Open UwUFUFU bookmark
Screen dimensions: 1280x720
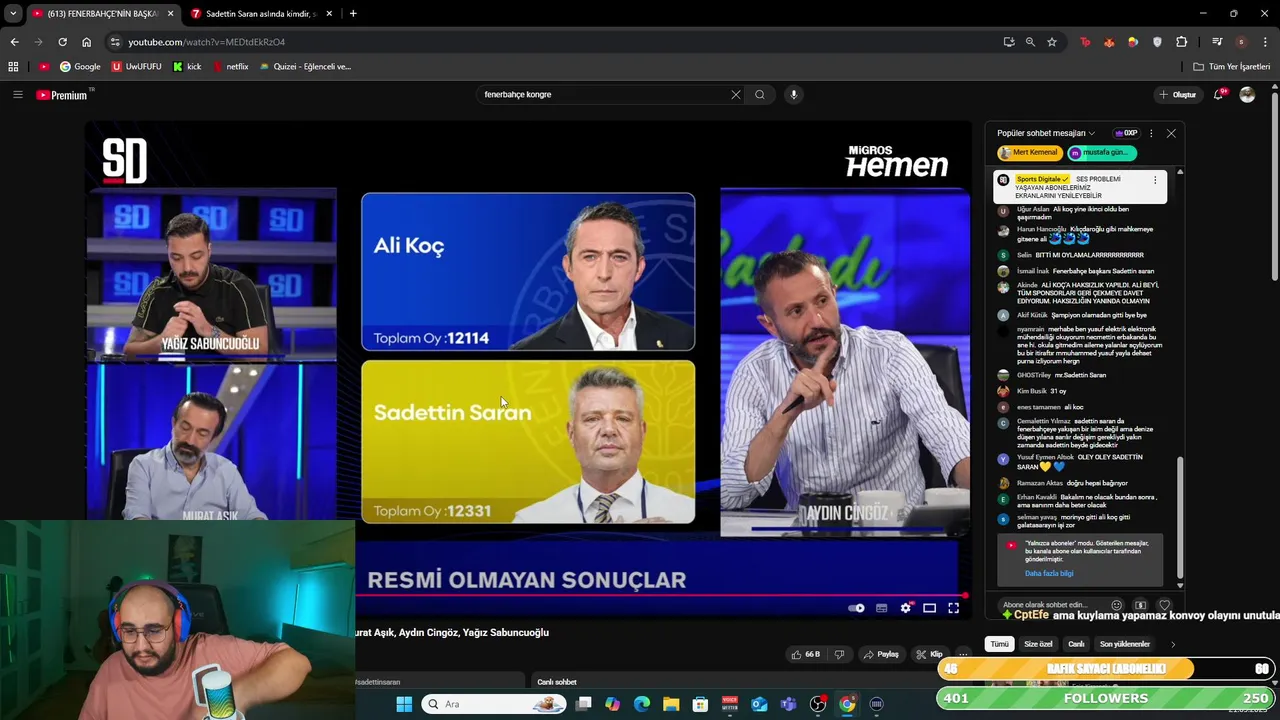137,67
